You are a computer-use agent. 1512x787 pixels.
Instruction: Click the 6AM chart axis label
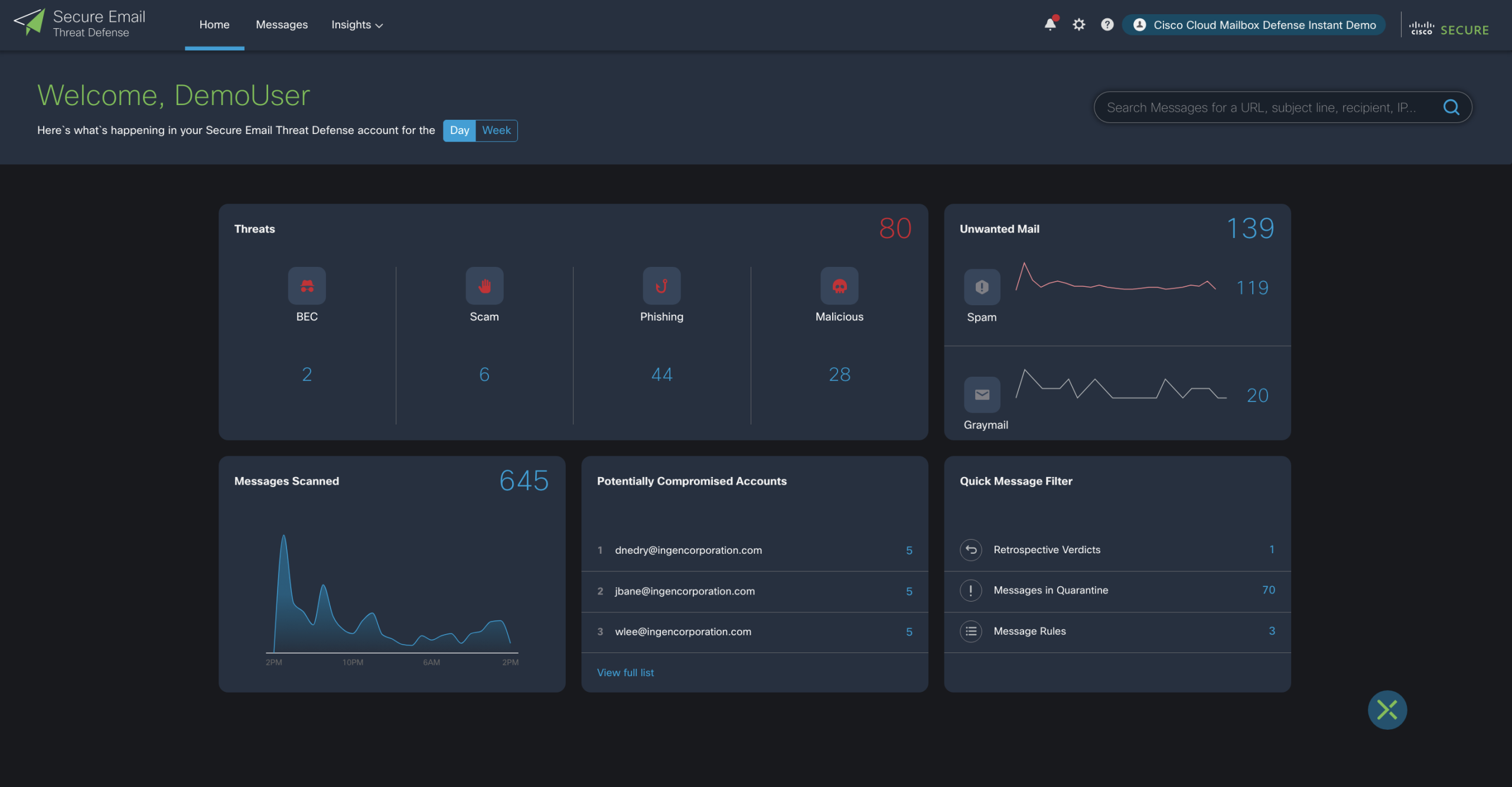pos(431,662)
